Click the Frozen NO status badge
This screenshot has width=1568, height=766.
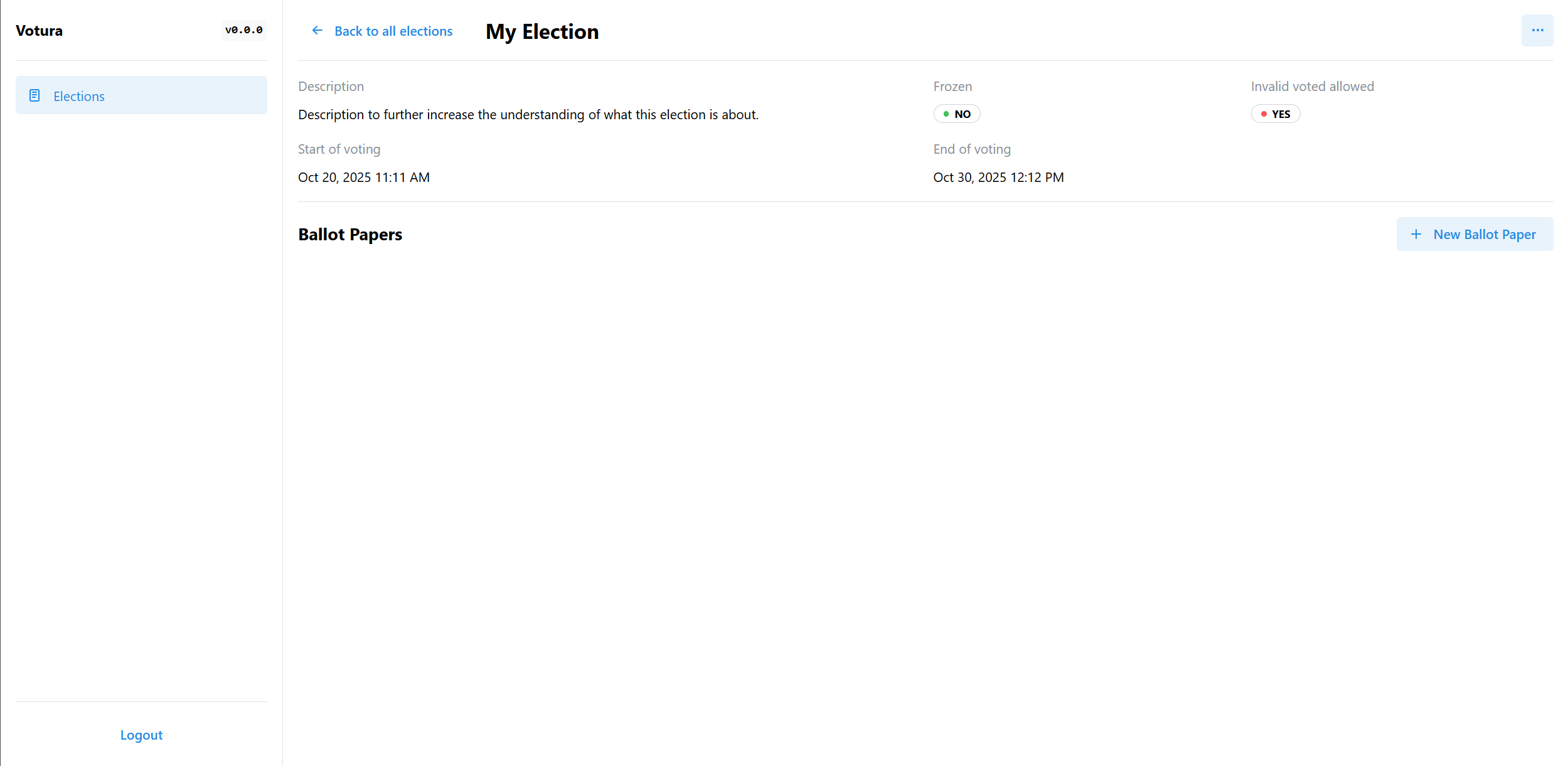(957, 114)
